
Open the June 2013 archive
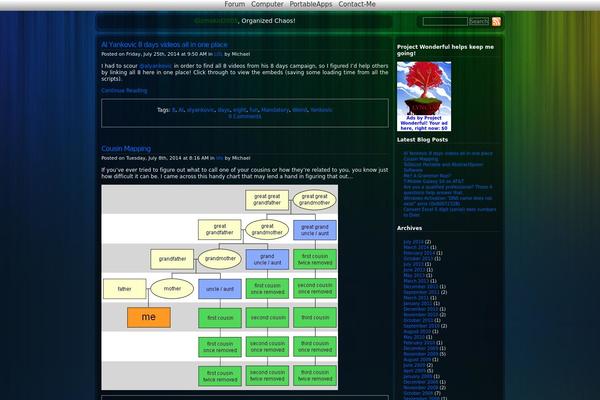pyautogui.click(x=414, y=270)
